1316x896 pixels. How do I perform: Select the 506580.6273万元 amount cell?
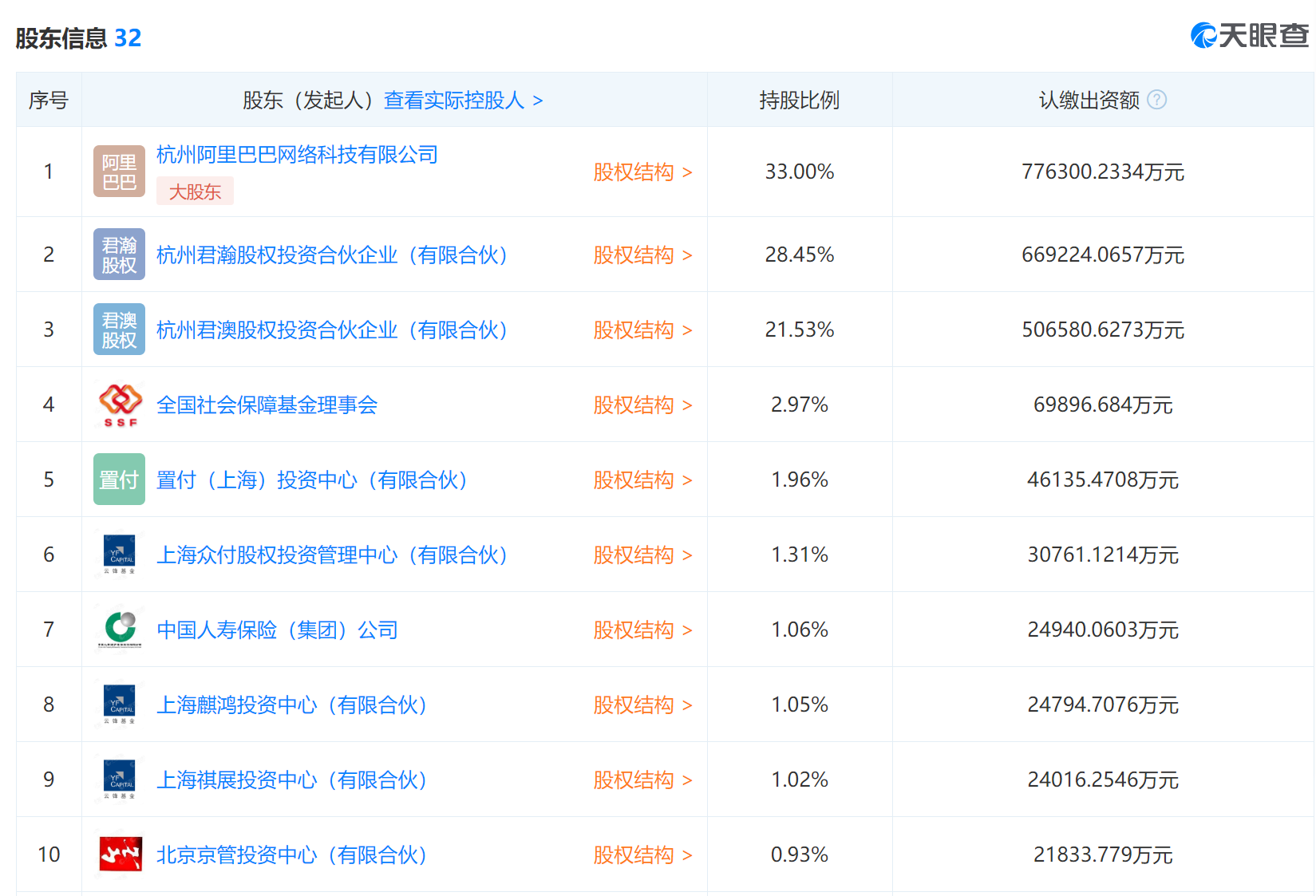[1103, 330]
